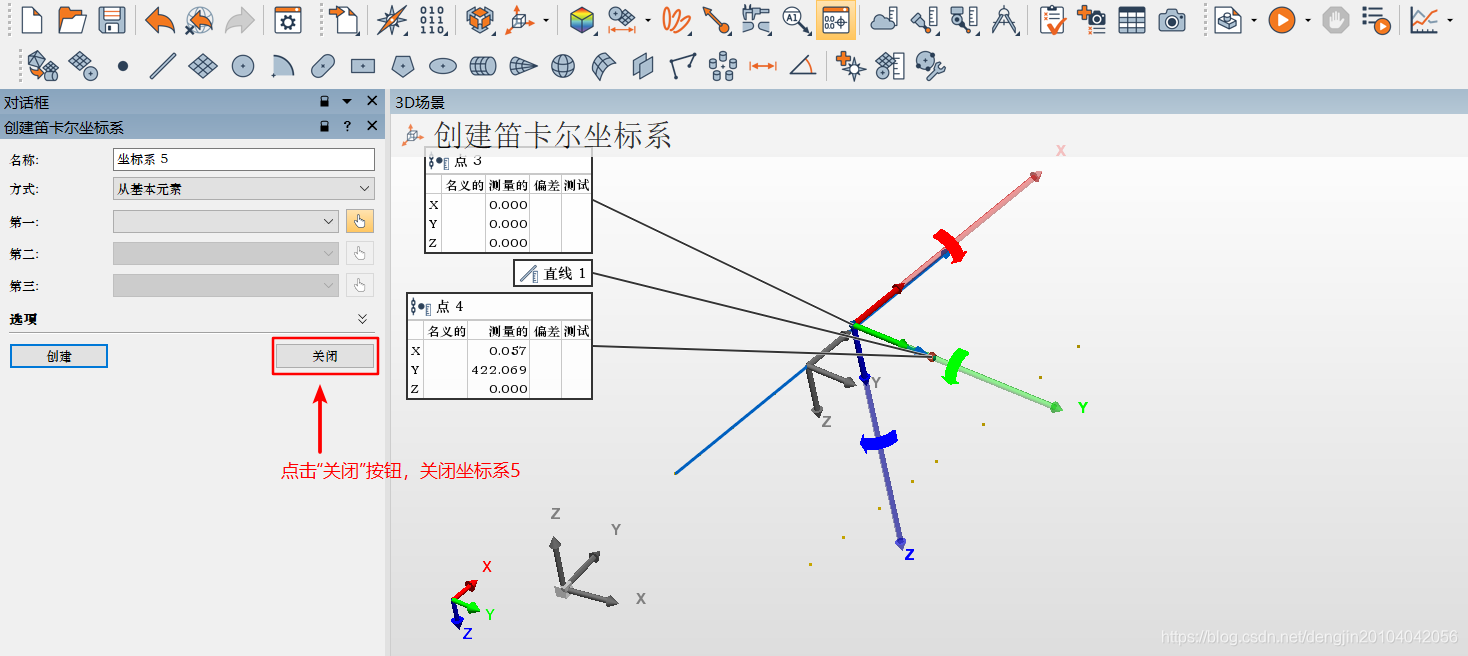Create a point with the dot icon

point(123,66)
